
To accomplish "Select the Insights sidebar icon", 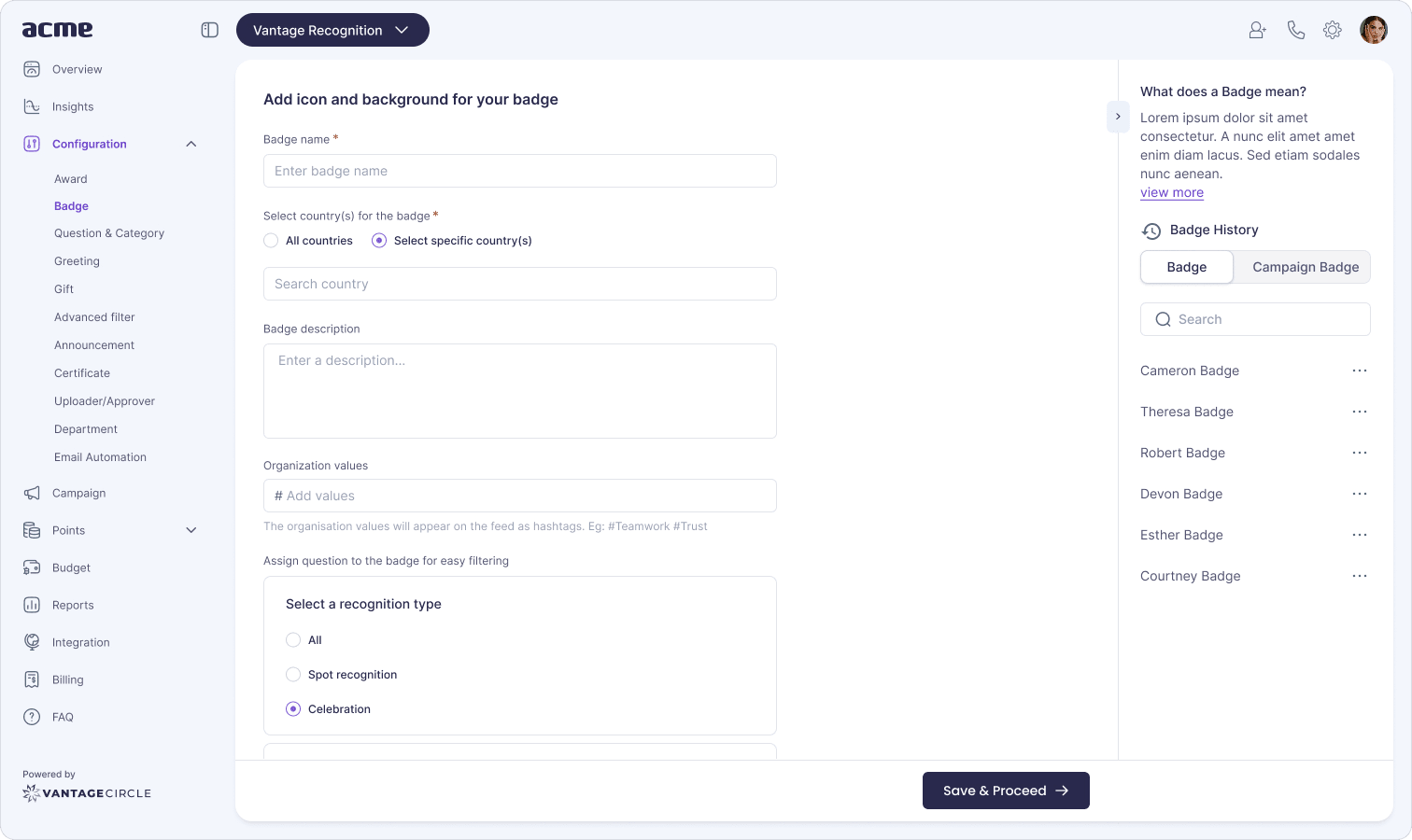I will pyautogui.click(x=32, y=106).
